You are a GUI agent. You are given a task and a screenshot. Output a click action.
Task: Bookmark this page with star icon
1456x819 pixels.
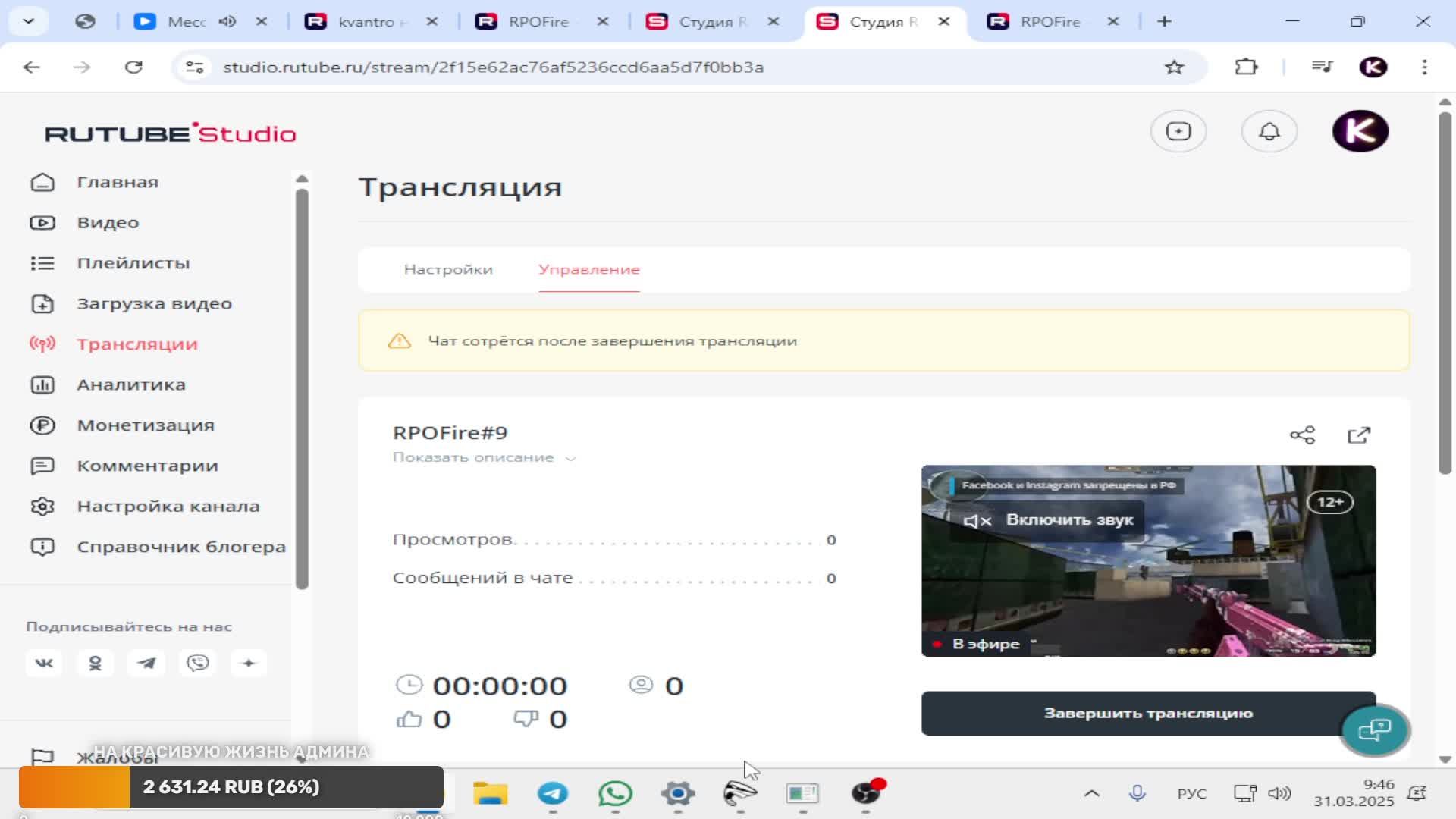1174,67
